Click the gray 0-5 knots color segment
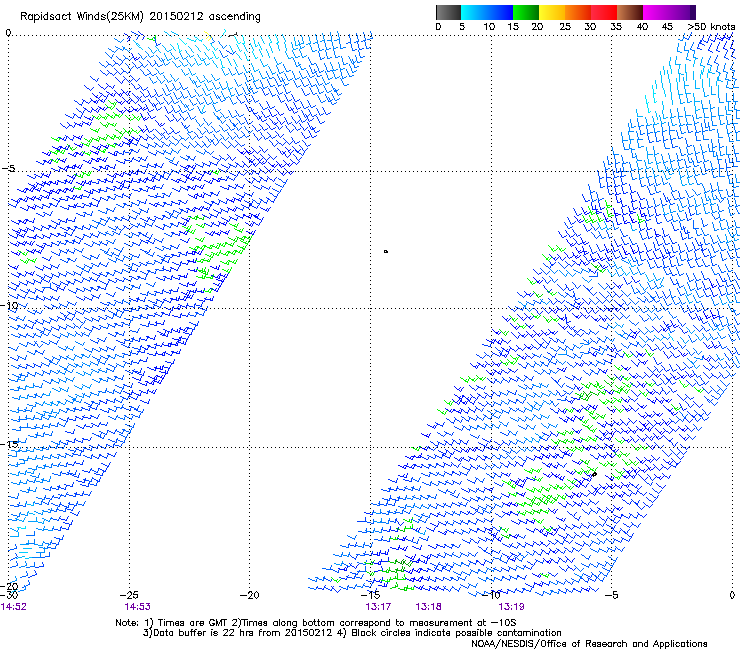This screenshot has width=740, height=650. 448,12
